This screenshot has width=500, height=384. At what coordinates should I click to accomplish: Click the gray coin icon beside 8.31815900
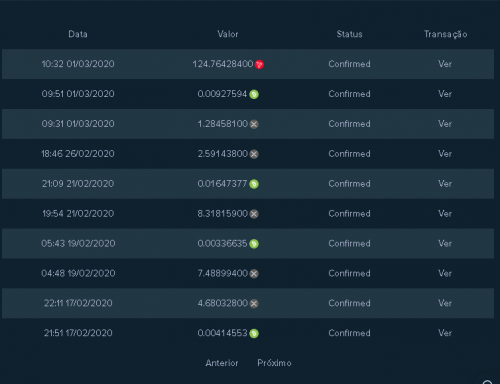click(x=254, y=214)
